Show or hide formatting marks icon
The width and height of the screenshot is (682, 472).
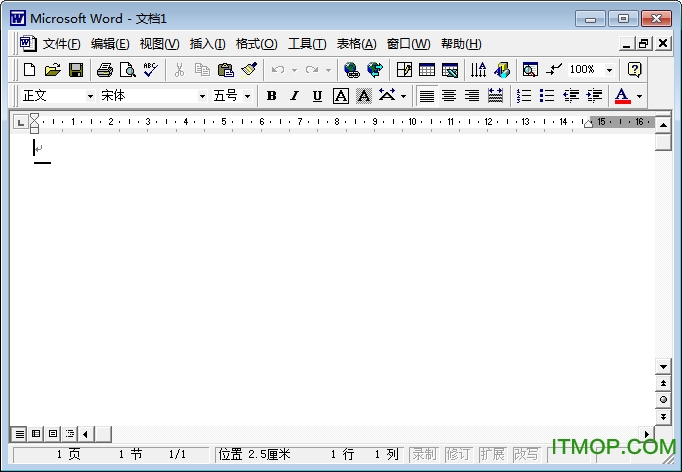click(554, 70)
